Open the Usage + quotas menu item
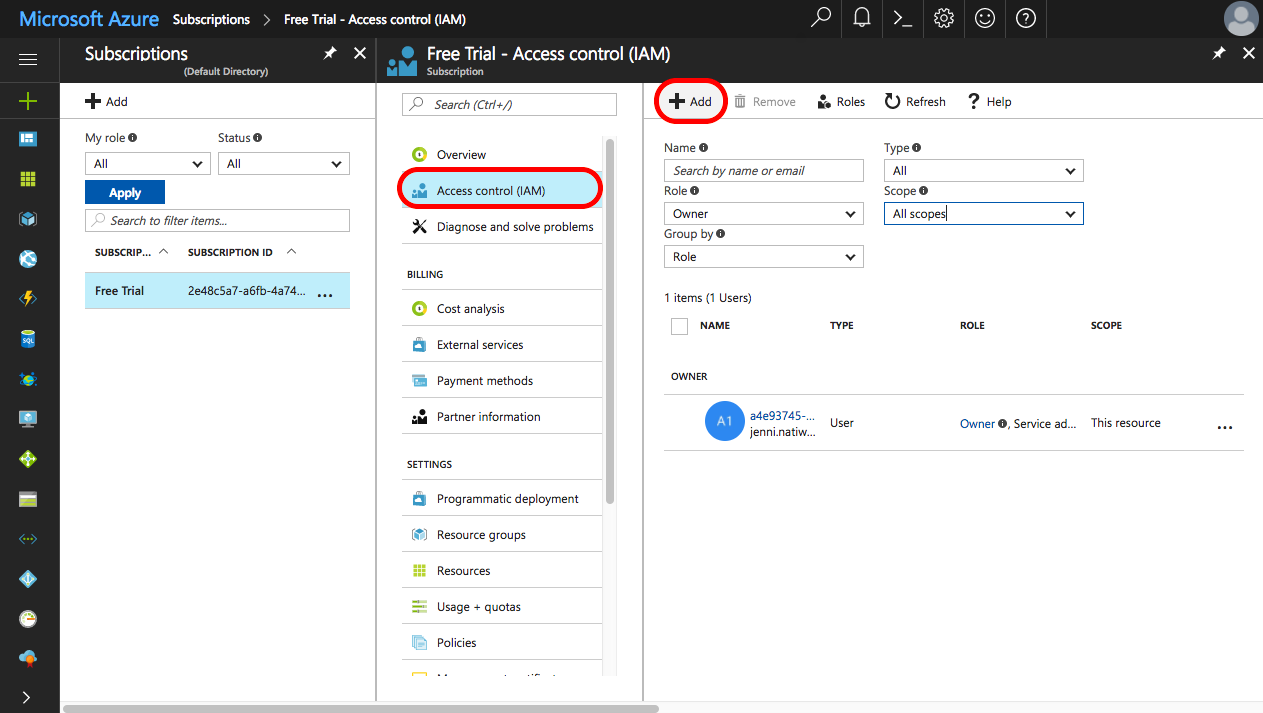This screenshot has width=1263, height=713. [502, 607]
